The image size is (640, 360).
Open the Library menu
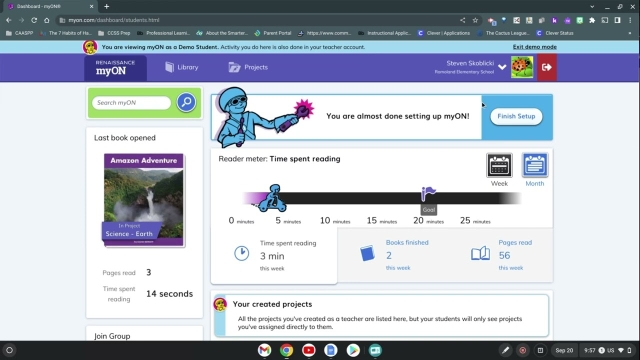(x=182, y=67)
